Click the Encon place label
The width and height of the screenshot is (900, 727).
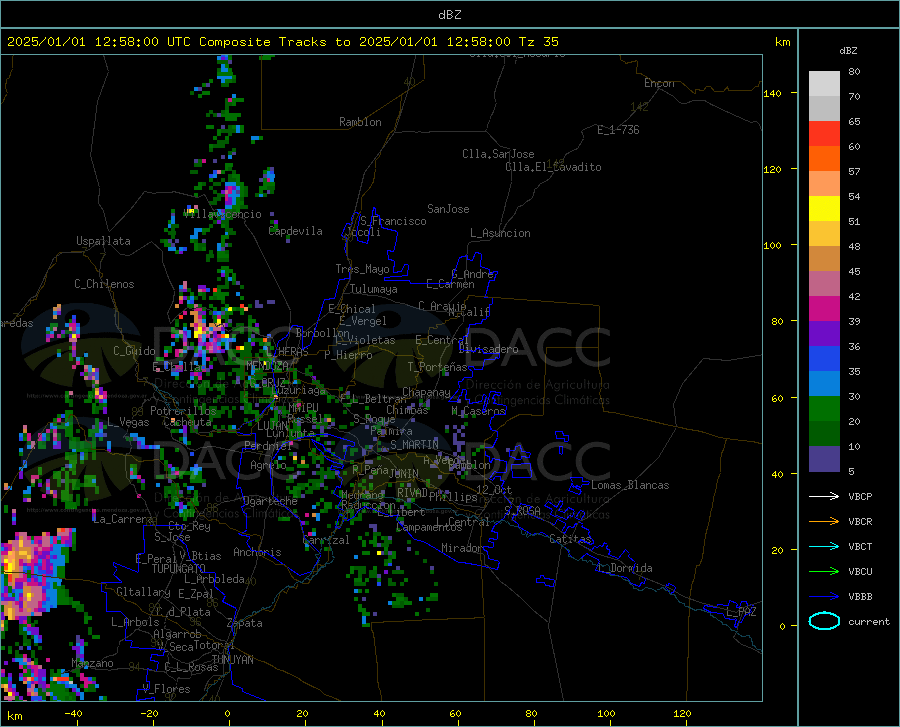click(x=659, y=83)
